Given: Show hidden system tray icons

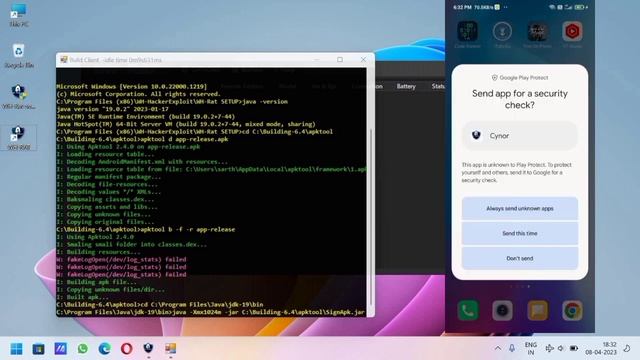Looking at the screenshot, I should [x=498, y=348].
